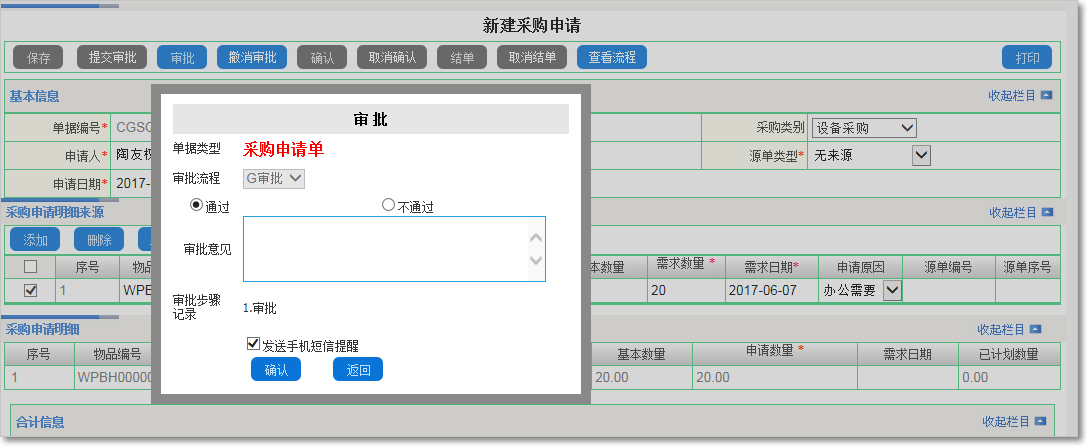Click the 保存 toolbar button
This screenshot has width=1087, height=446.
pos(38,58)
